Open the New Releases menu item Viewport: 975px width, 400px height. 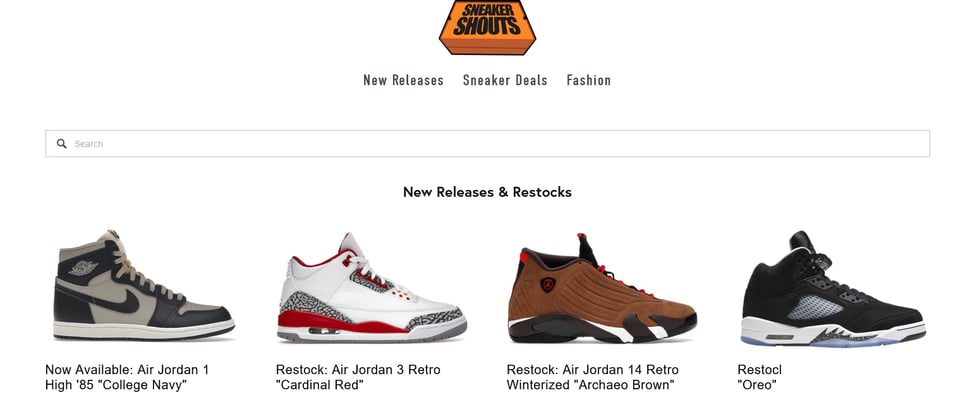point(403,80)
